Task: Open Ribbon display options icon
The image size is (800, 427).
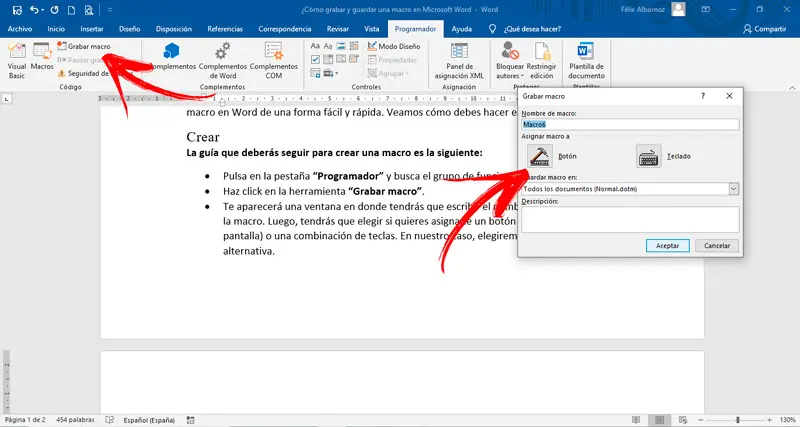Action: pos(706,9)
